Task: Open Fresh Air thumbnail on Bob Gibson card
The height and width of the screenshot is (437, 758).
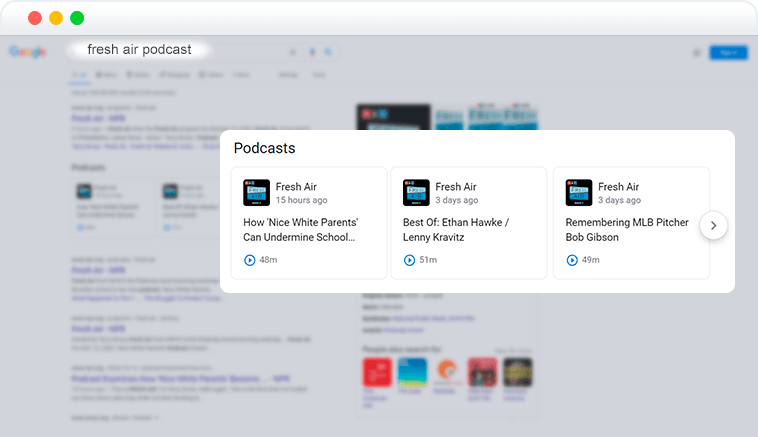Action: [x=579, y=192]
